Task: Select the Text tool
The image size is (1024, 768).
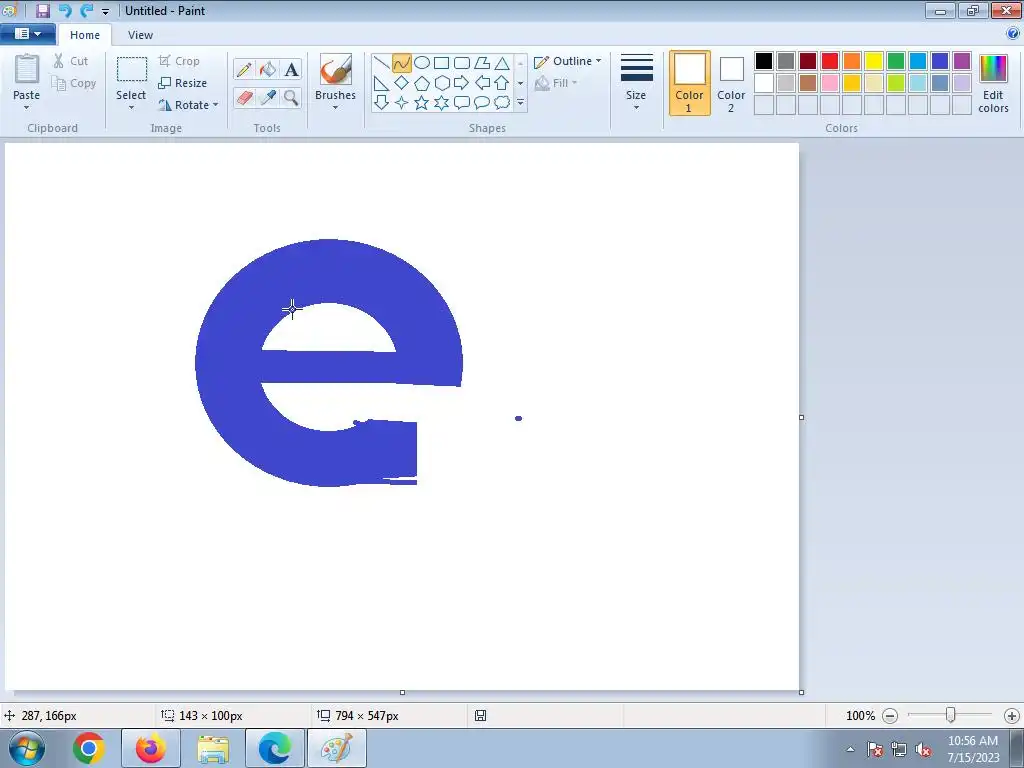Action: pyautogui.click(x=291, y=69)
